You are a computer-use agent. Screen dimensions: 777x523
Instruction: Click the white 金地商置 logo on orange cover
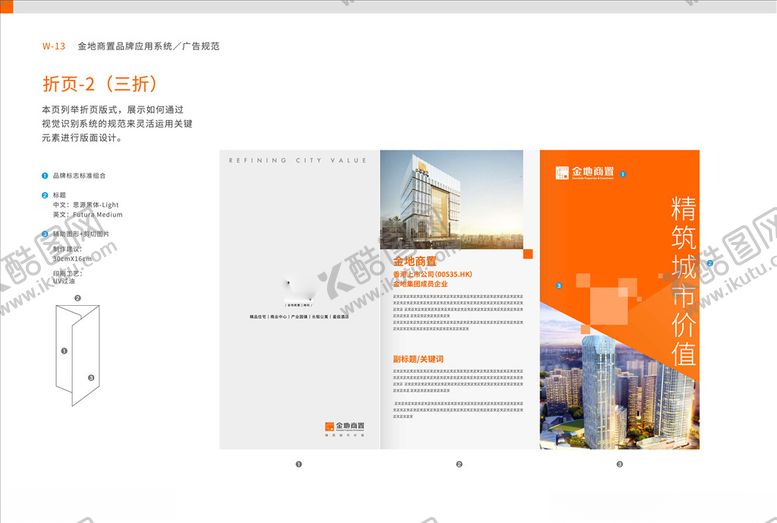(x=584, y=173)
